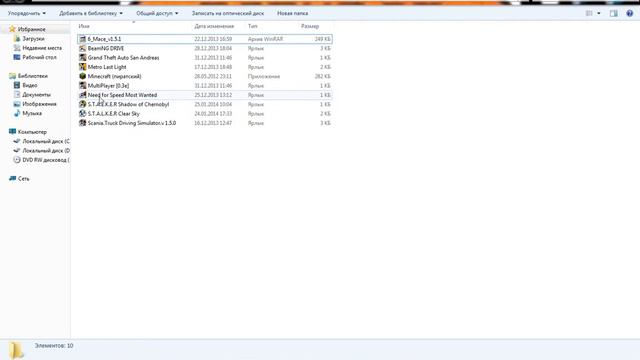Select S.T.A.L.K.E.R Shadow of Chernobyl icon
The width and height of the screenshot is (640, 360).
pyautogui.click(x=82, y=104)
